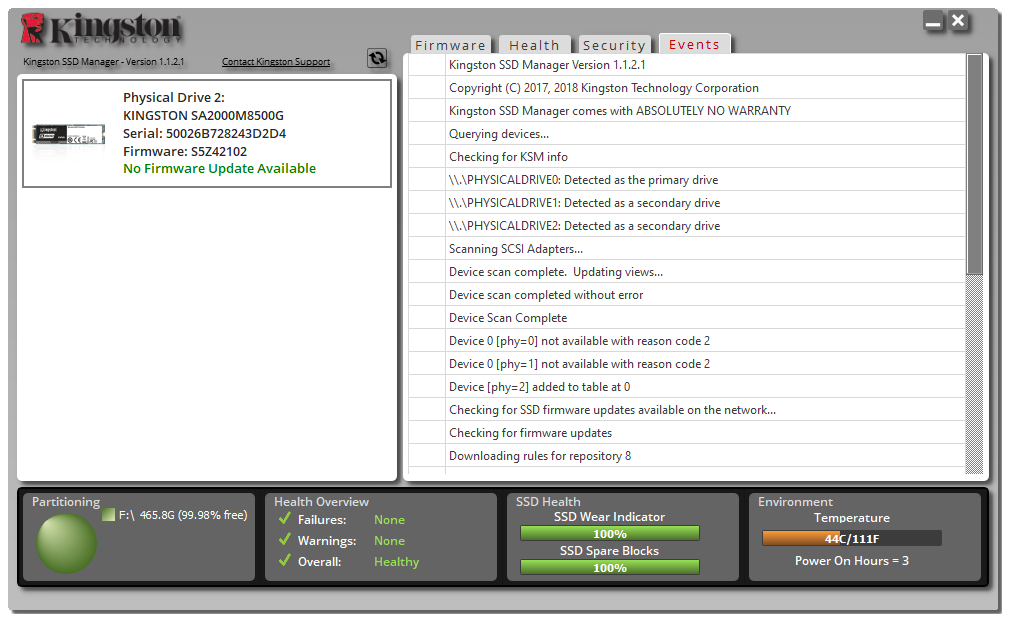1011x623 pixels.
Task: Click the temperature 44C/111F bar
Action: click(x=852, y=539)
